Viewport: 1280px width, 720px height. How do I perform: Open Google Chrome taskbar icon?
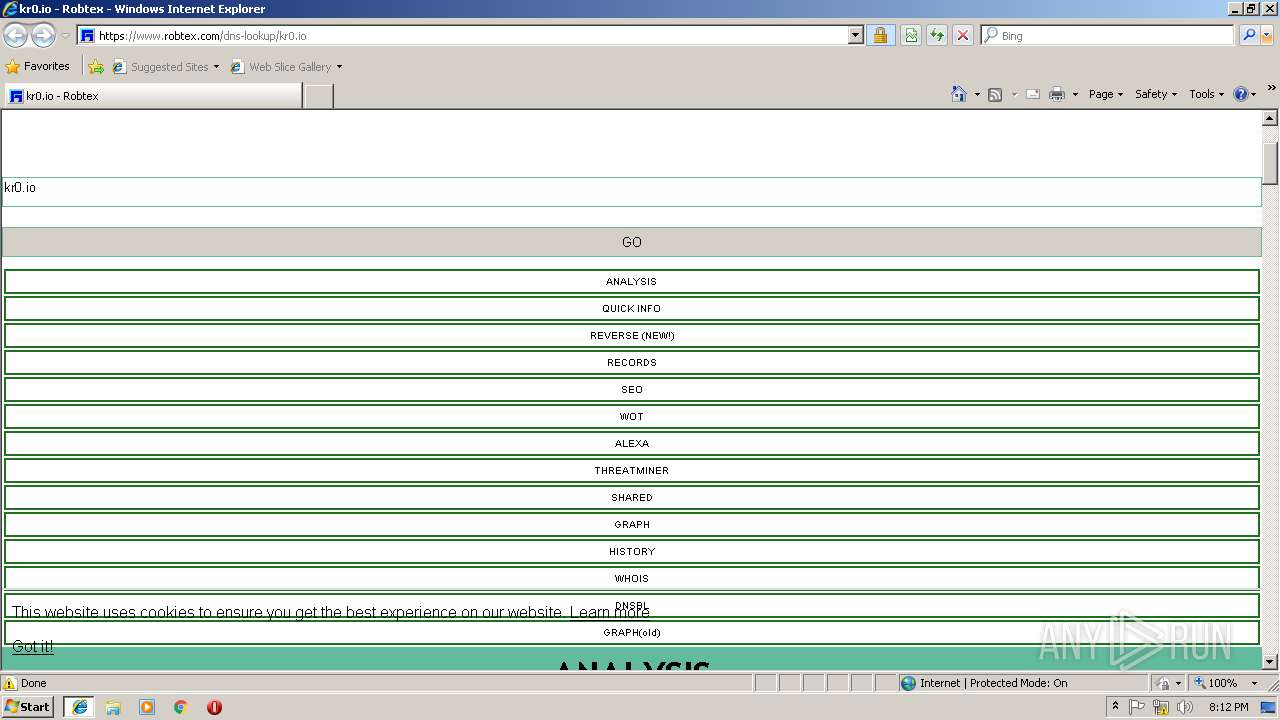(x=181, y=707)
